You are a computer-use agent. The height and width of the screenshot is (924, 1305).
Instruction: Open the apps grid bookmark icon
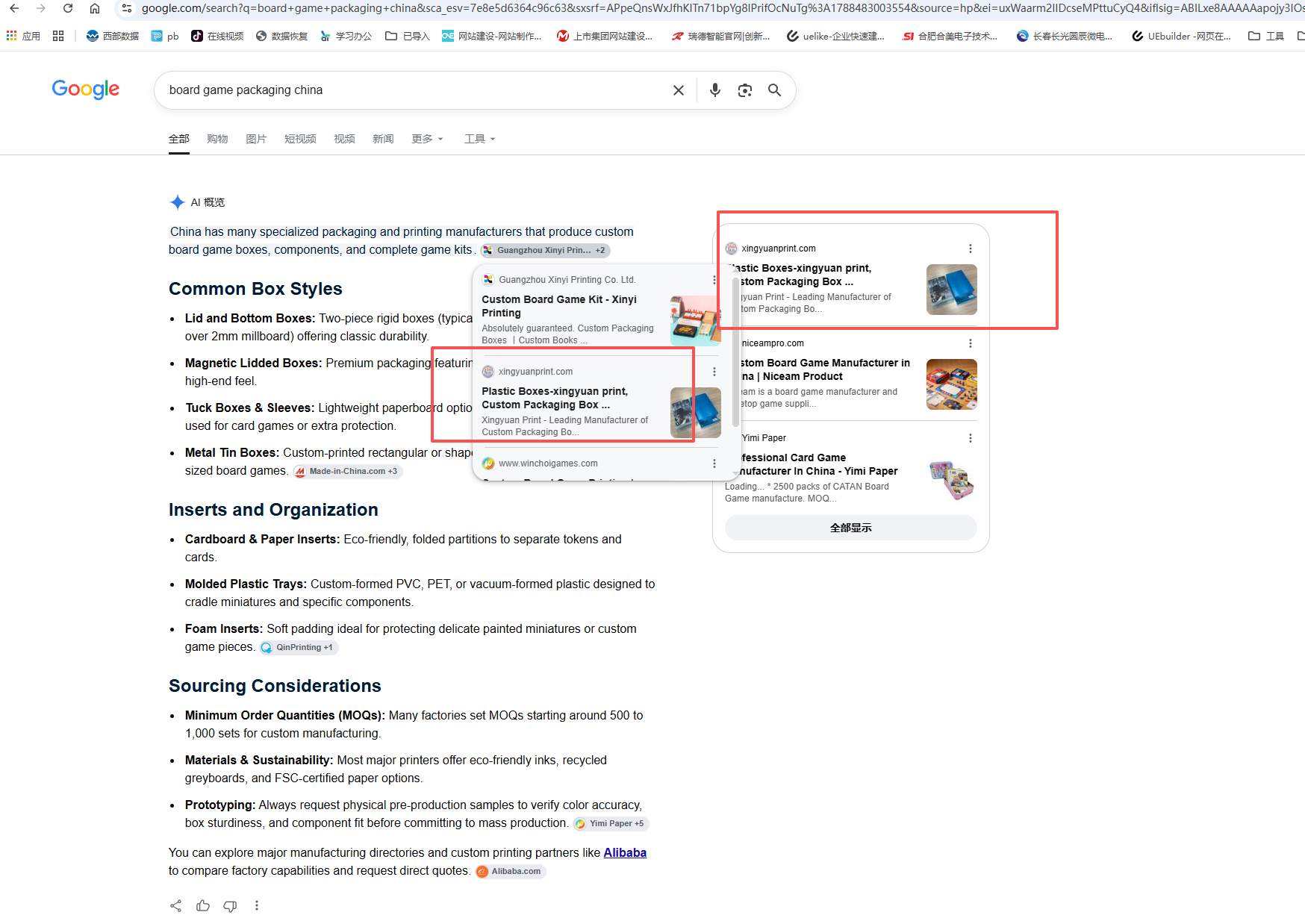click(58, 36)
